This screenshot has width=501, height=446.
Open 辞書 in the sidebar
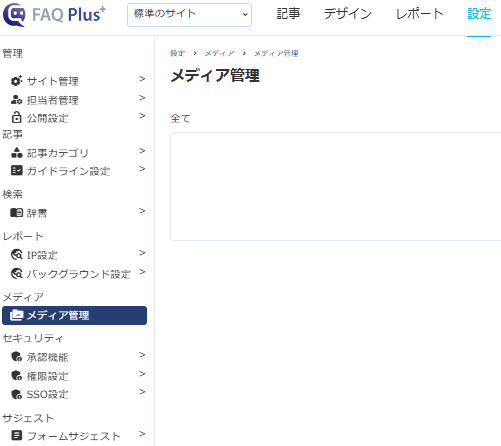coord(37,213)
